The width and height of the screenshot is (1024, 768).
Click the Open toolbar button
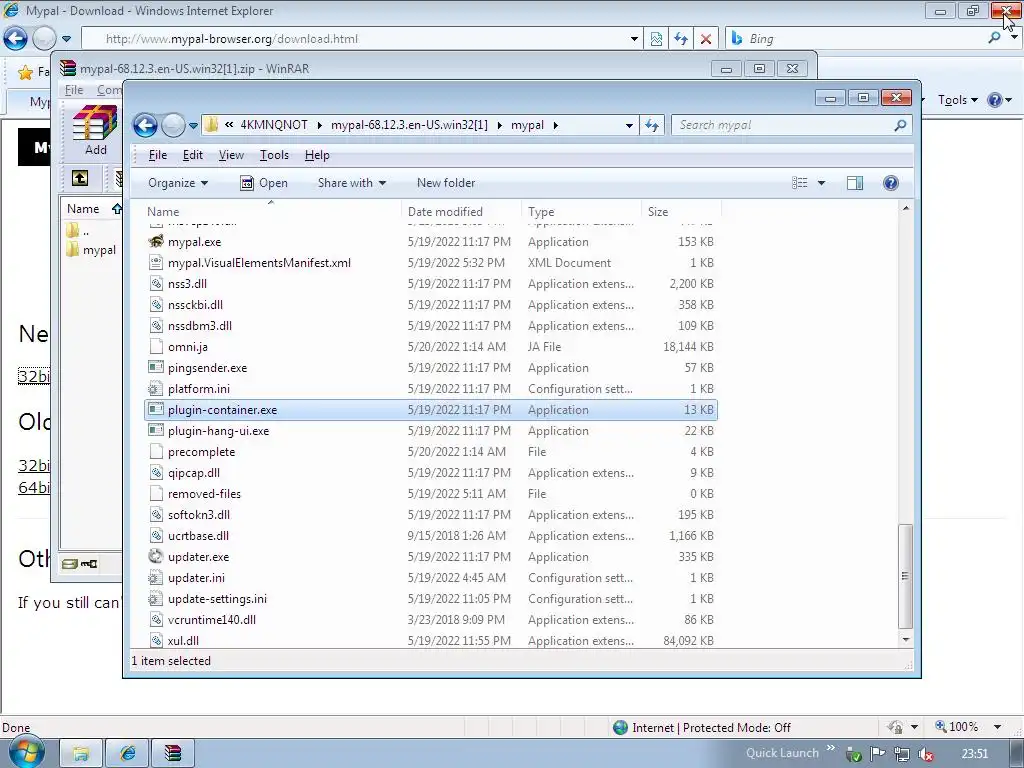tap(264, 183)
